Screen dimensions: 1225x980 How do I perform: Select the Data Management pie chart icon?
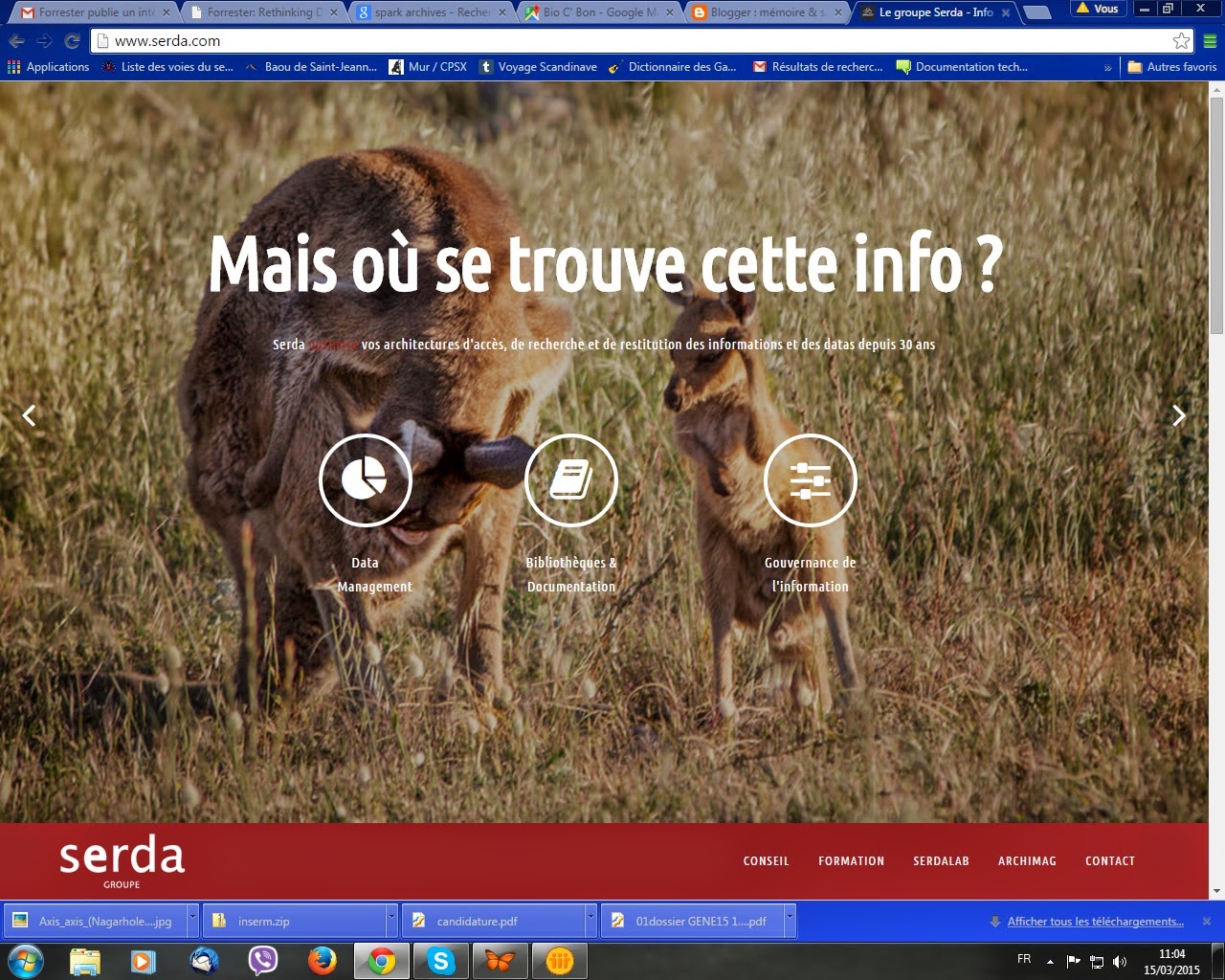click(365, 480)
